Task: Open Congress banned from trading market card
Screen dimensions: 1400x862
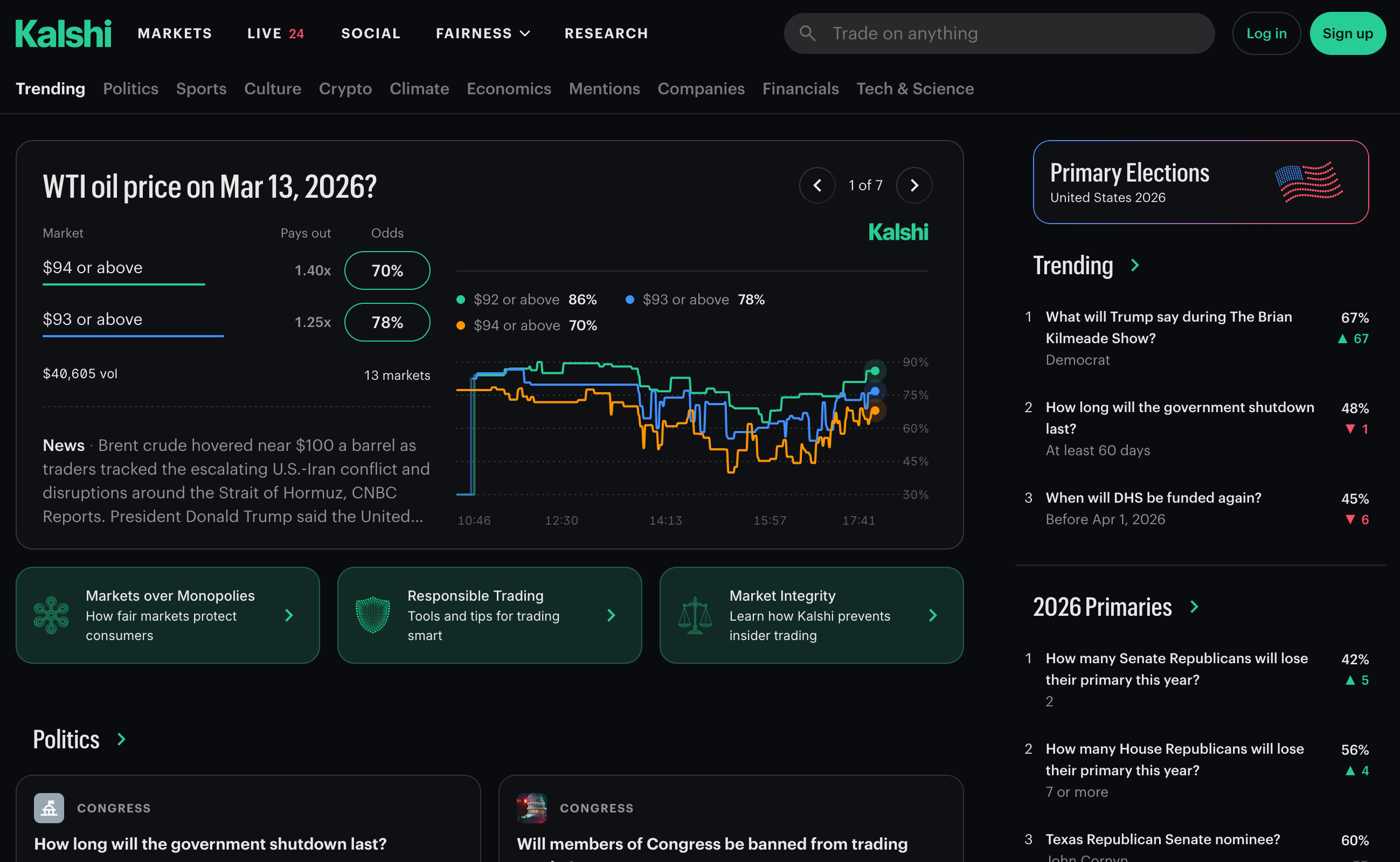Action: [x=731, y=819]
